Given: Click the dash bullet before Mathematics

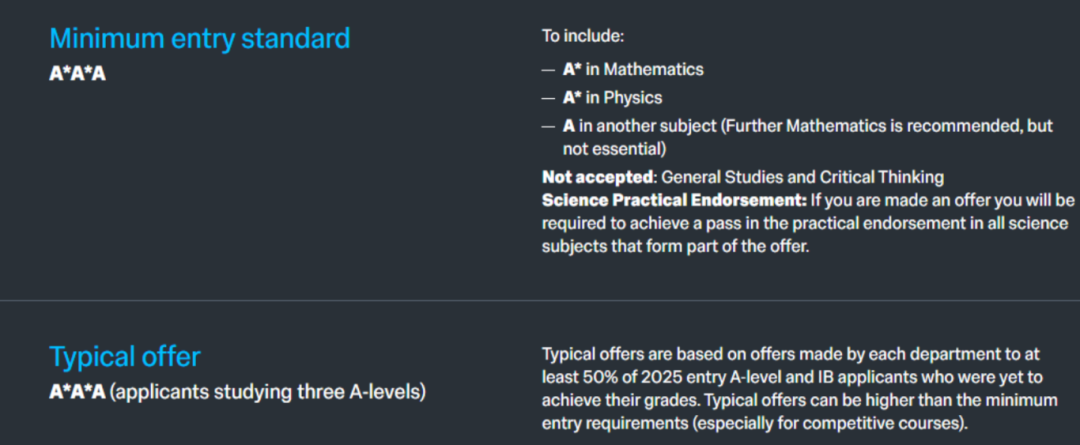Looking at the screenshot, I should (x=548, y=71).
